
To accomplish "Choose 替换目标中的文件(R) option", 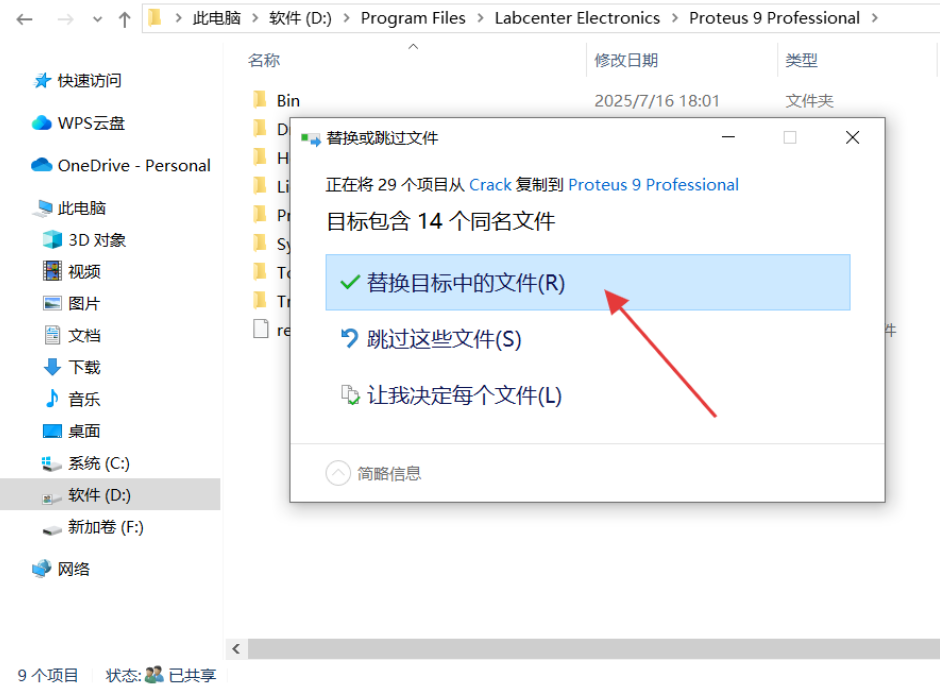I will (x=588, y=282).
